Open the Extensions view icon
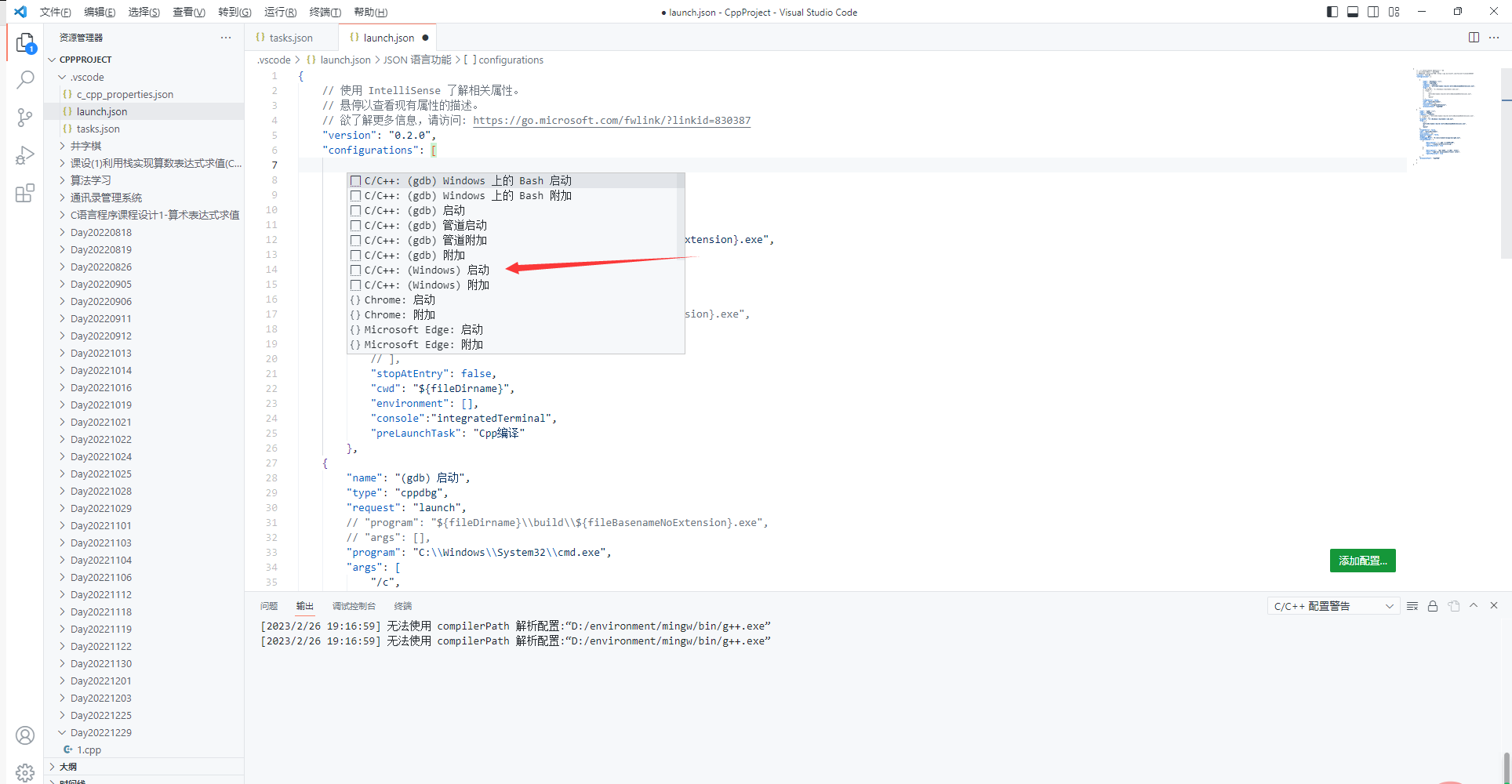The image size is (1512, 784). click(25, 193)
